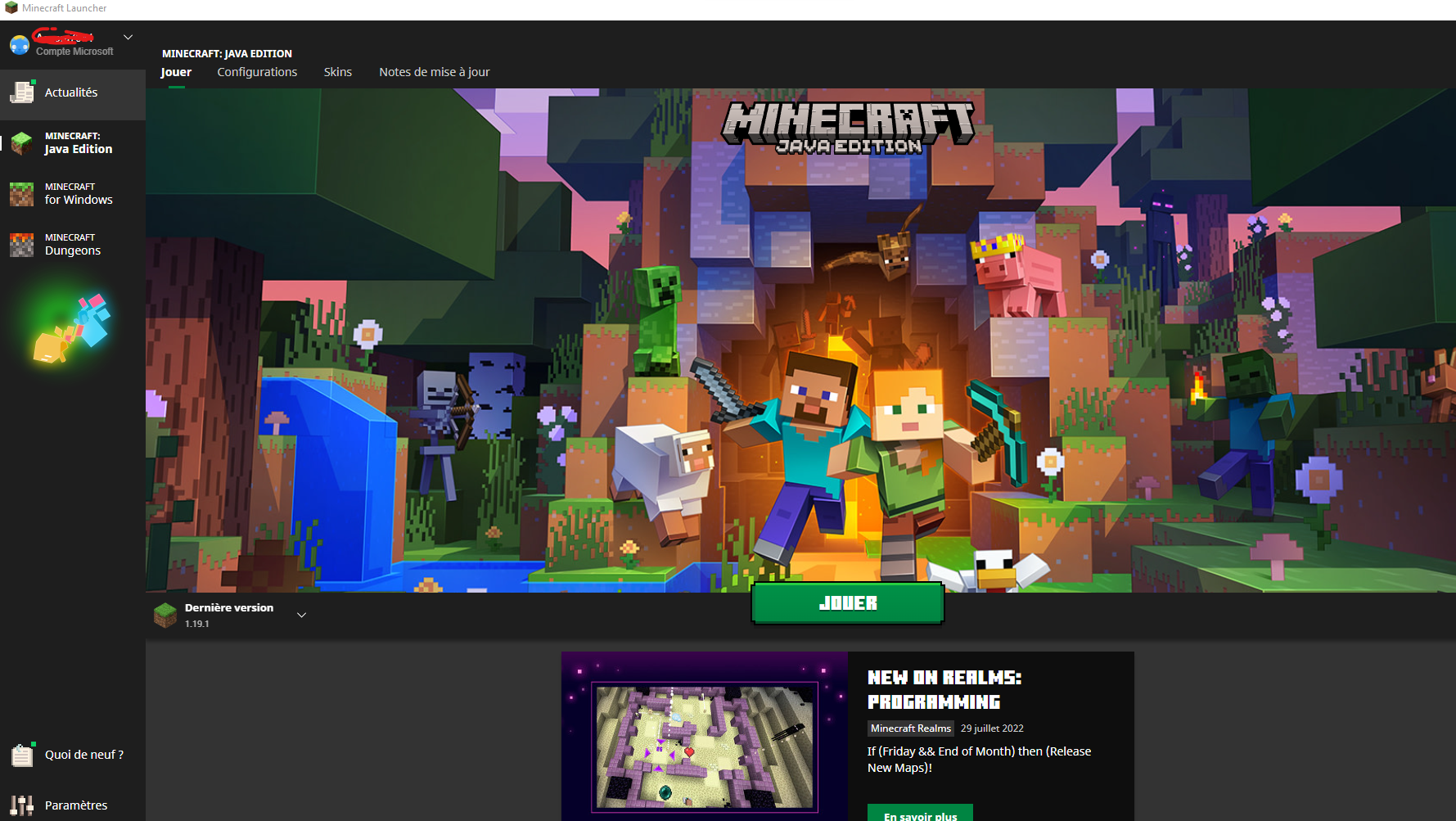Click the grass block icon beside Dernière version

point(165,615)
